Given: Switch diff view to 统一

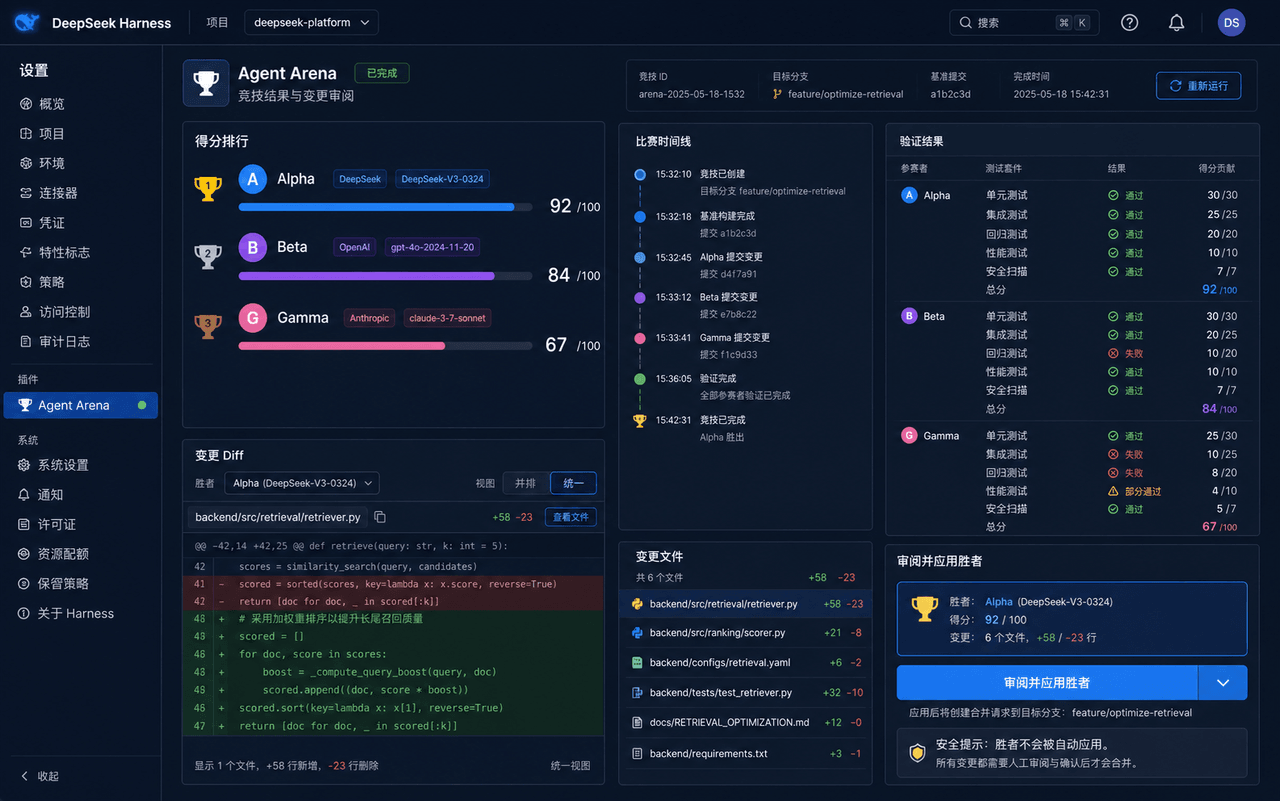Looking at the screenshot, I should (x=573, y=483).
